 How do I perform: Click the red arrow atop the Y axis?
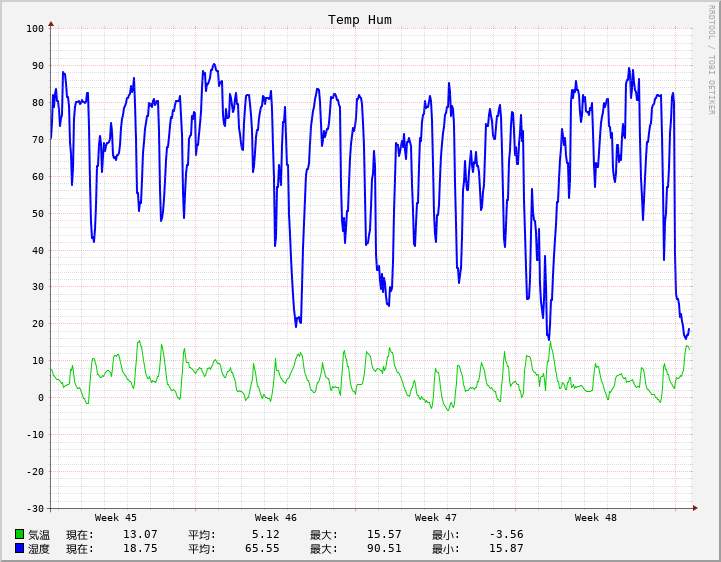click(51, 23)
